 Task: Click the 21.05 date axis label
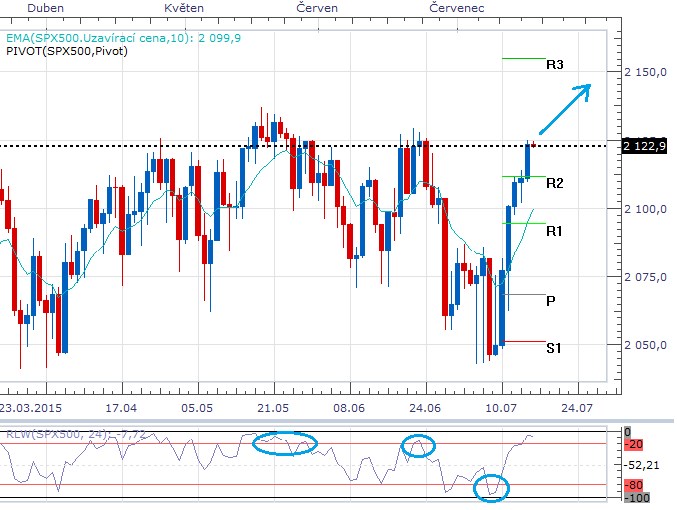(x=273, y=408)
